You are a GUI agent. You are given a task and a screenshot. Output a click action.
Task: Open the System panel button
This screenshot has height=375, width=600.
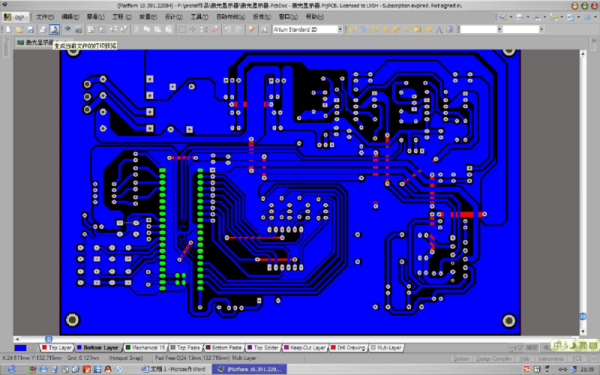click(x=461, y=359)
